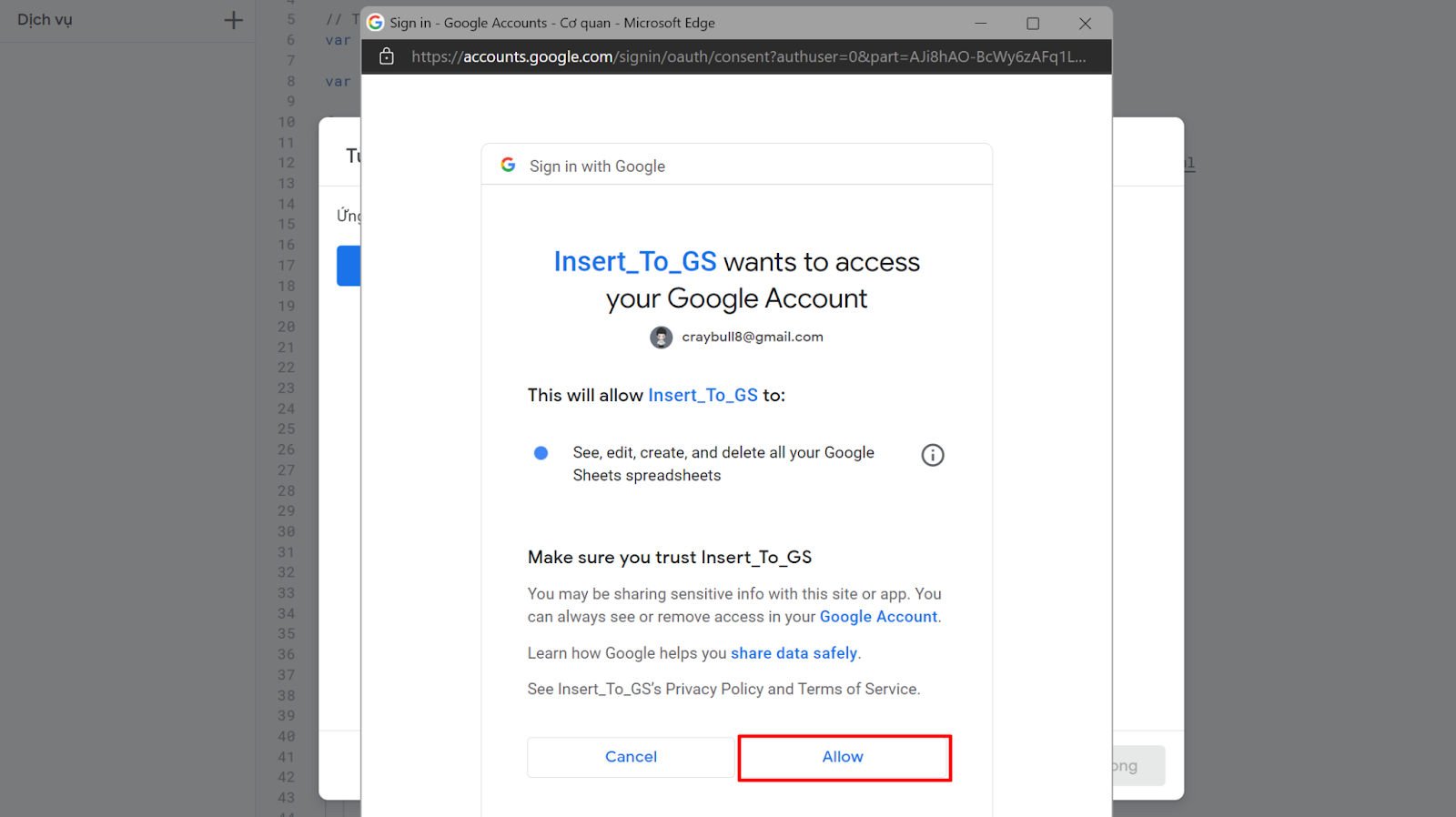Add a service with Dịch vụ plus icon
The width and height of the screenshot is (1456, 817).
point(234,20)
